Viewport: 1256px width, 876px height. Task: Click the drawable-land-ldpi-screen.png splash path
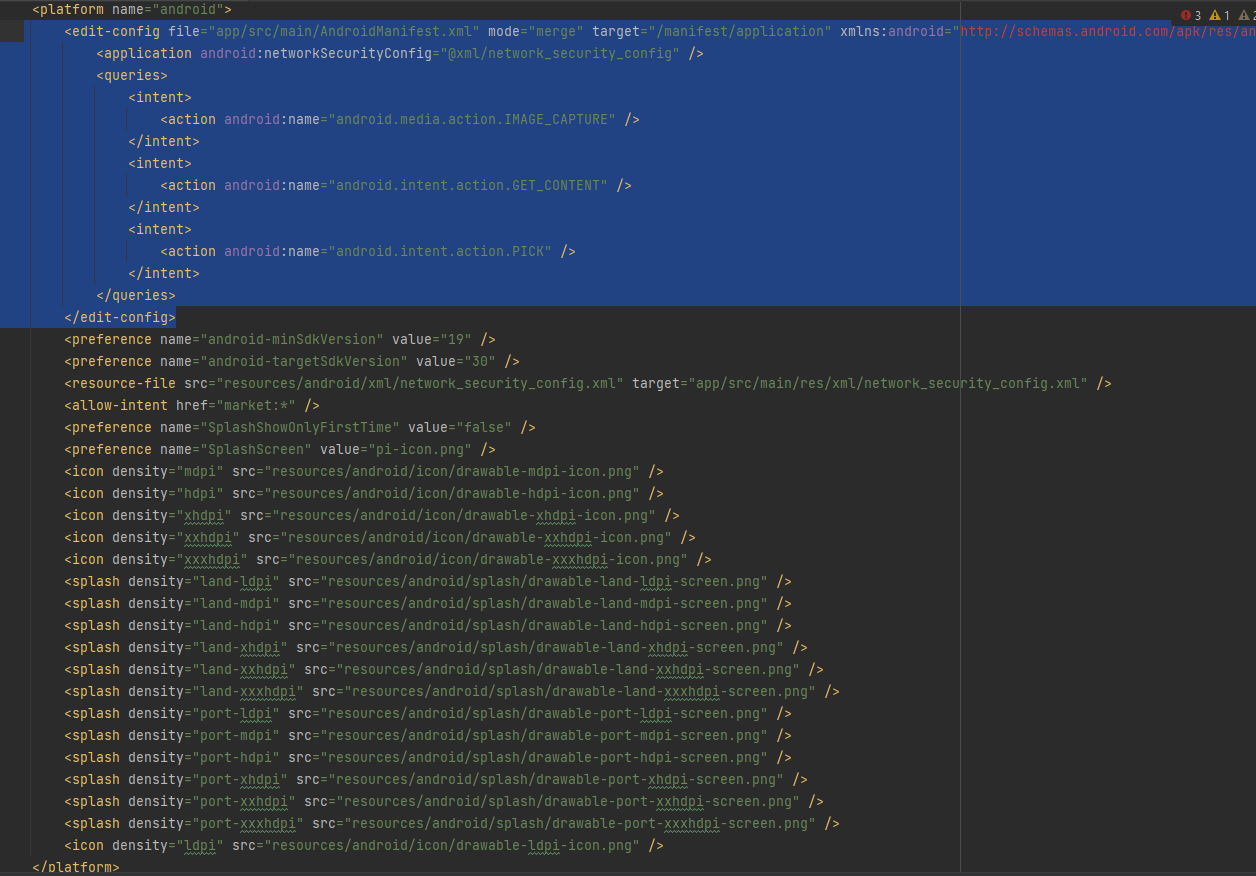pyautogui.click(x=543, y=581)
